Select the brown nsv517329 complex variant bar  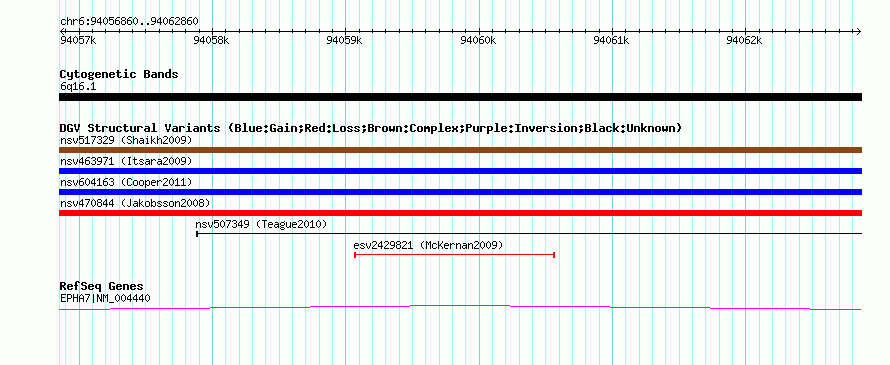[x=460, y=150]
